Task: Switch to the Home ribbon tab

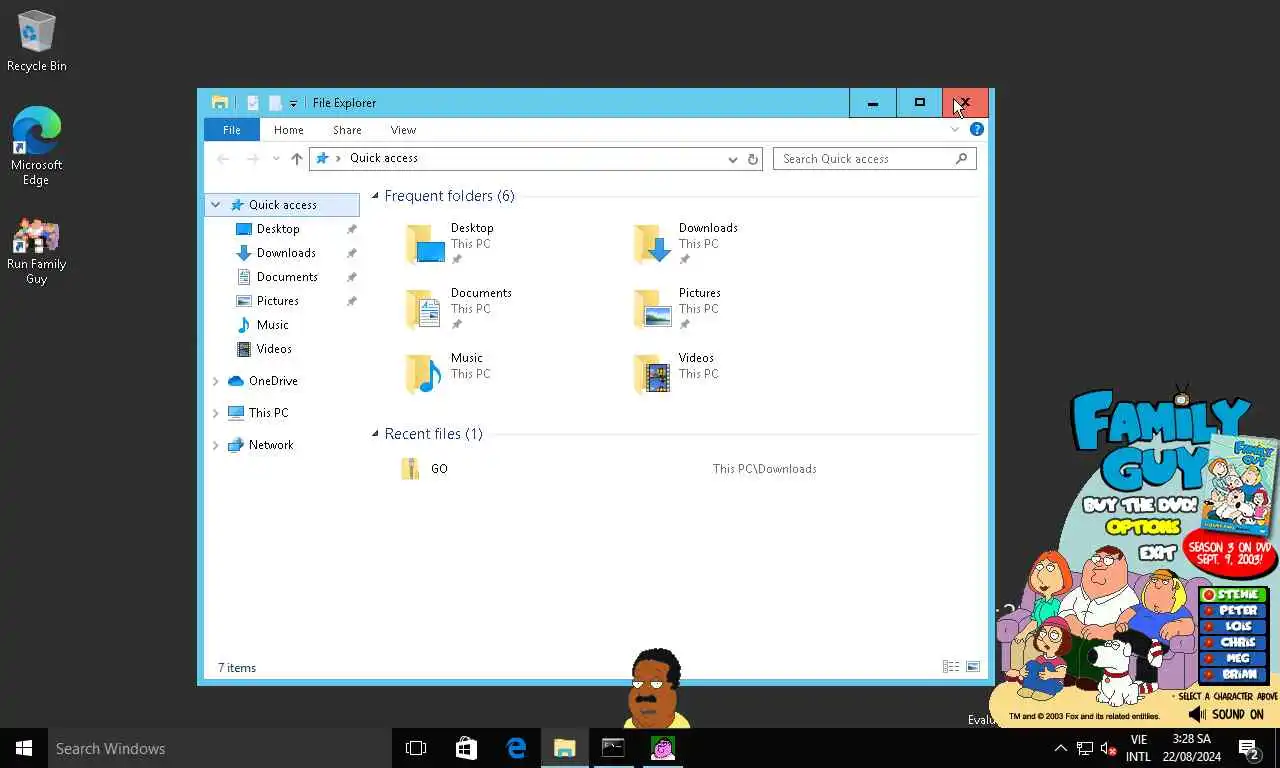Action: [x=289, y=130]
